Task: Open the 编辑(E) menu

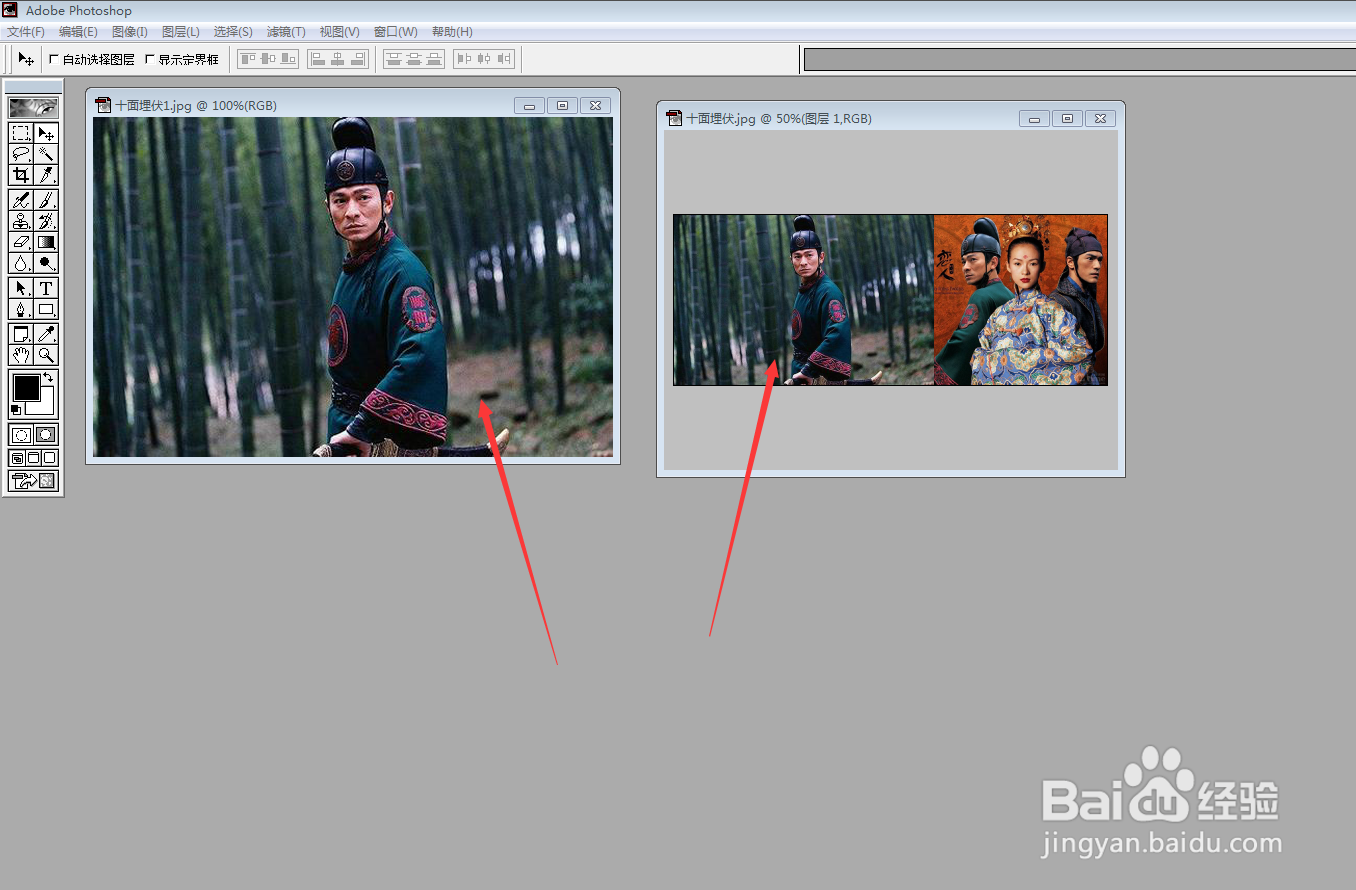Action: (x=78, y=32)
